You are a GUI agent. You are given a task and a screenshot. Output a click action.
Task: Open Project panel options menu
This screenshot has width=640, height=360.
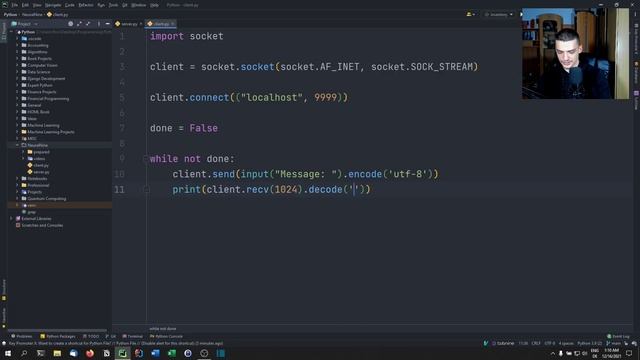pos(99,24)
